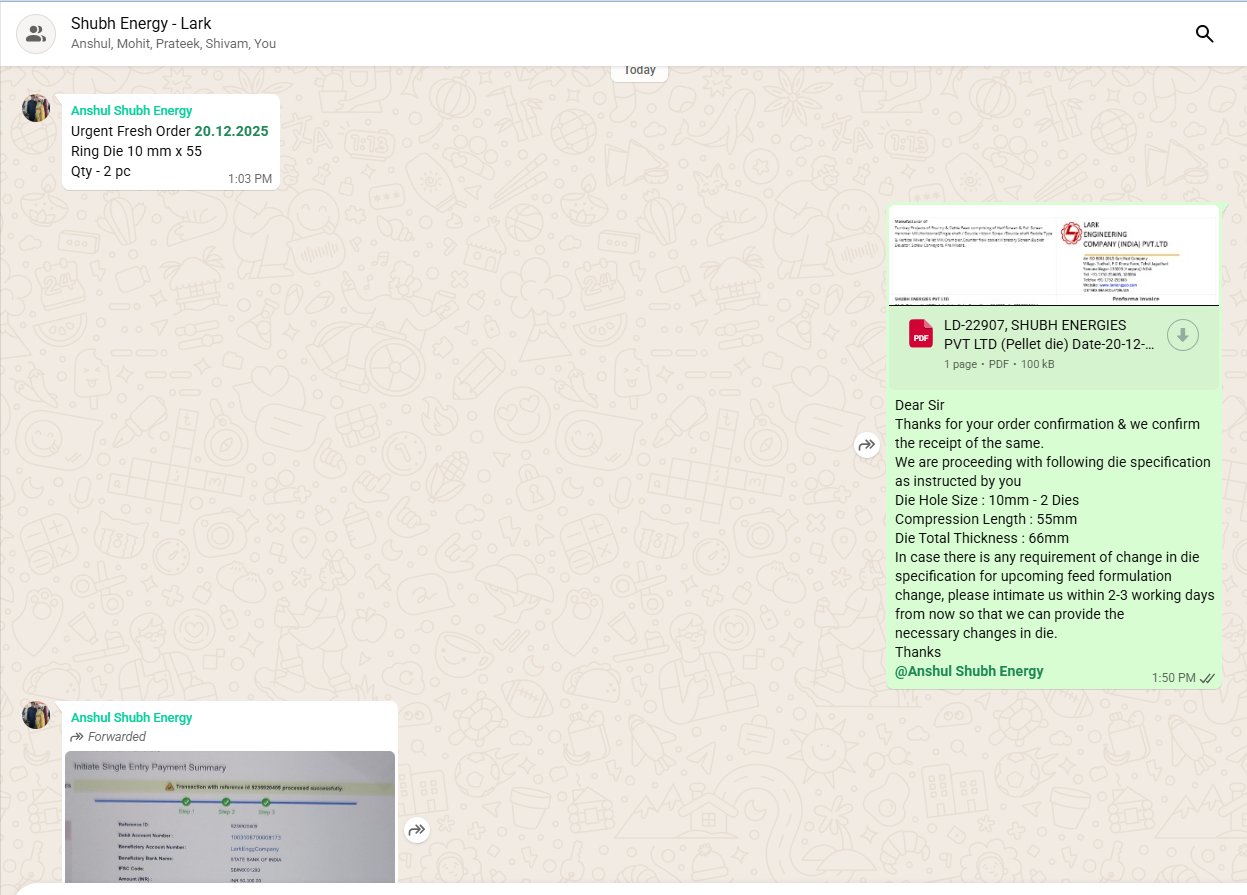This screenshot has height=895, width=1247.
Task: Click the sender name above the Urgent Fresh Order message
Action: point(131,111)
